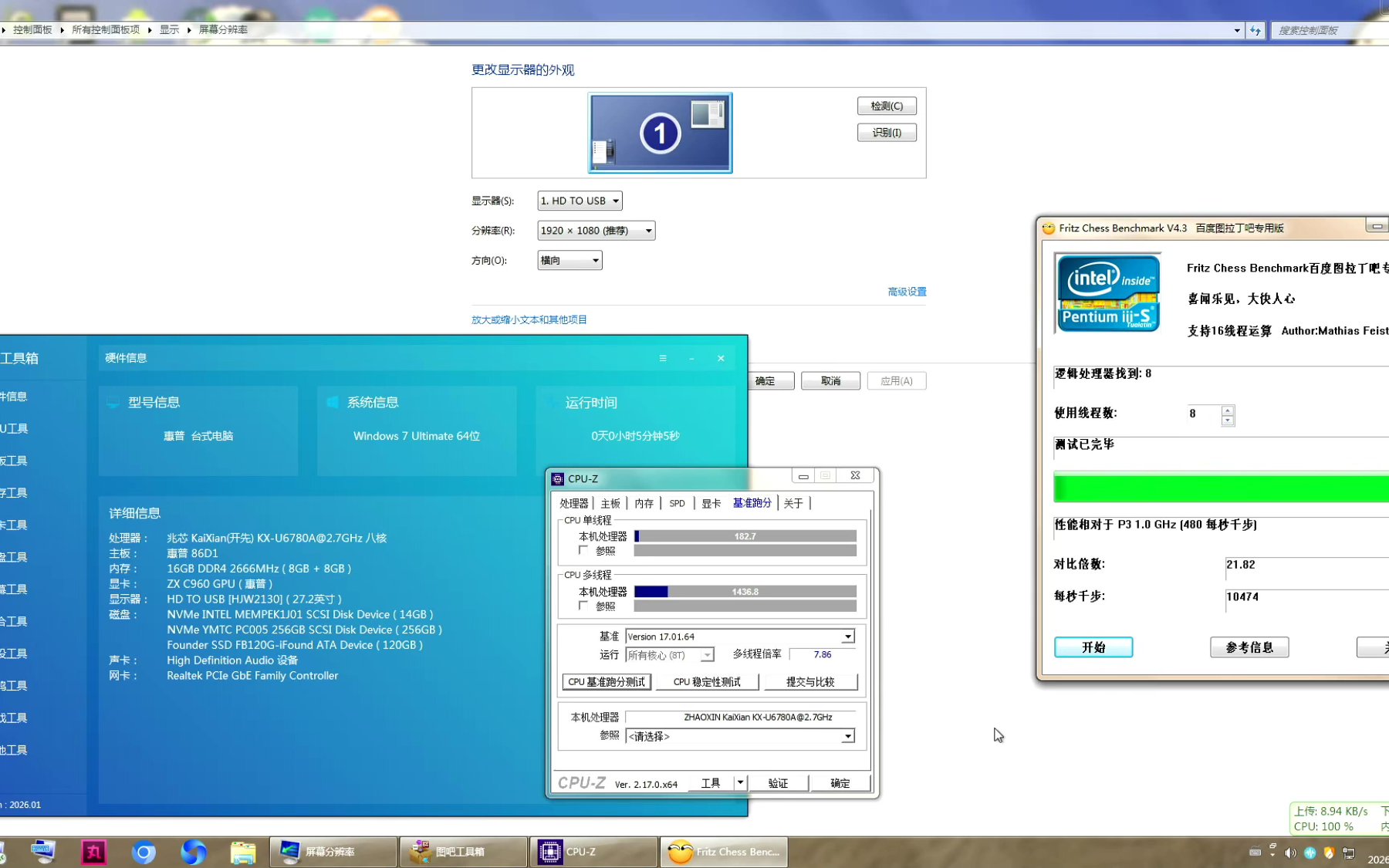Select the monitor 1 display thumbnail
The image size is (1389, 868).
click(660, 133)
